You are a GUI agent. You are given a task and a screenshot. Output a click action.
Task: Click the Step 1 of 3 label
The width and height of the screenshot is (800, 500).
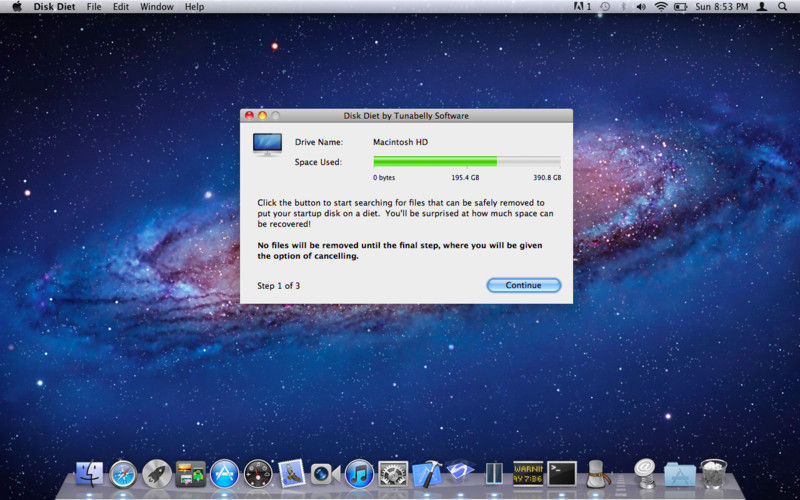click(279, 286)
